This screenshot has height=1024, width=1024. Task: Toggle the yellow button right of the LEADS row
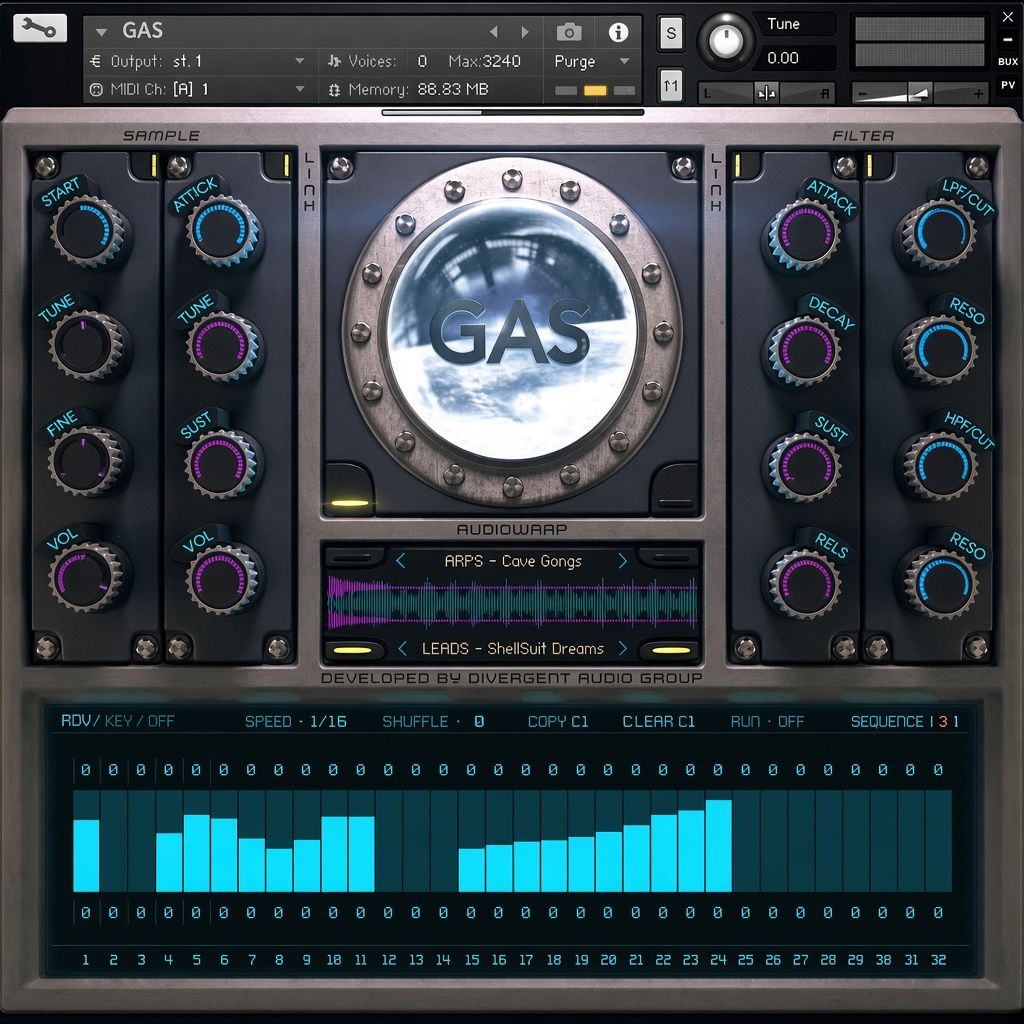(671, 650)
